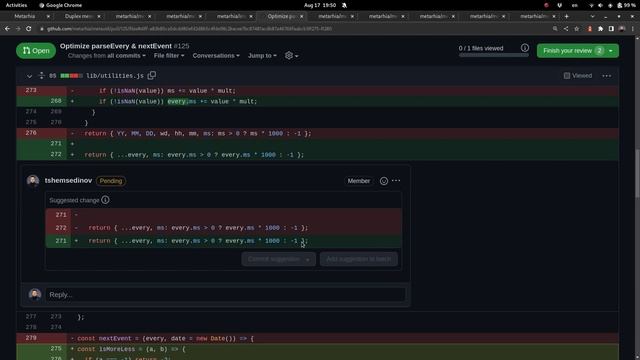This screenshot has height=360, width=640.
Task: Click the Member badge on comment
Action: [359, 181]
